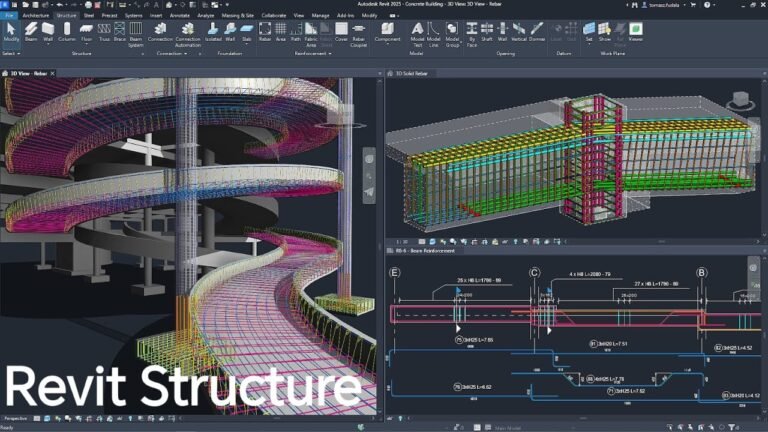This screenshot has height=432, width=768.
Task: Select the Modify tool
Action: 11,32
